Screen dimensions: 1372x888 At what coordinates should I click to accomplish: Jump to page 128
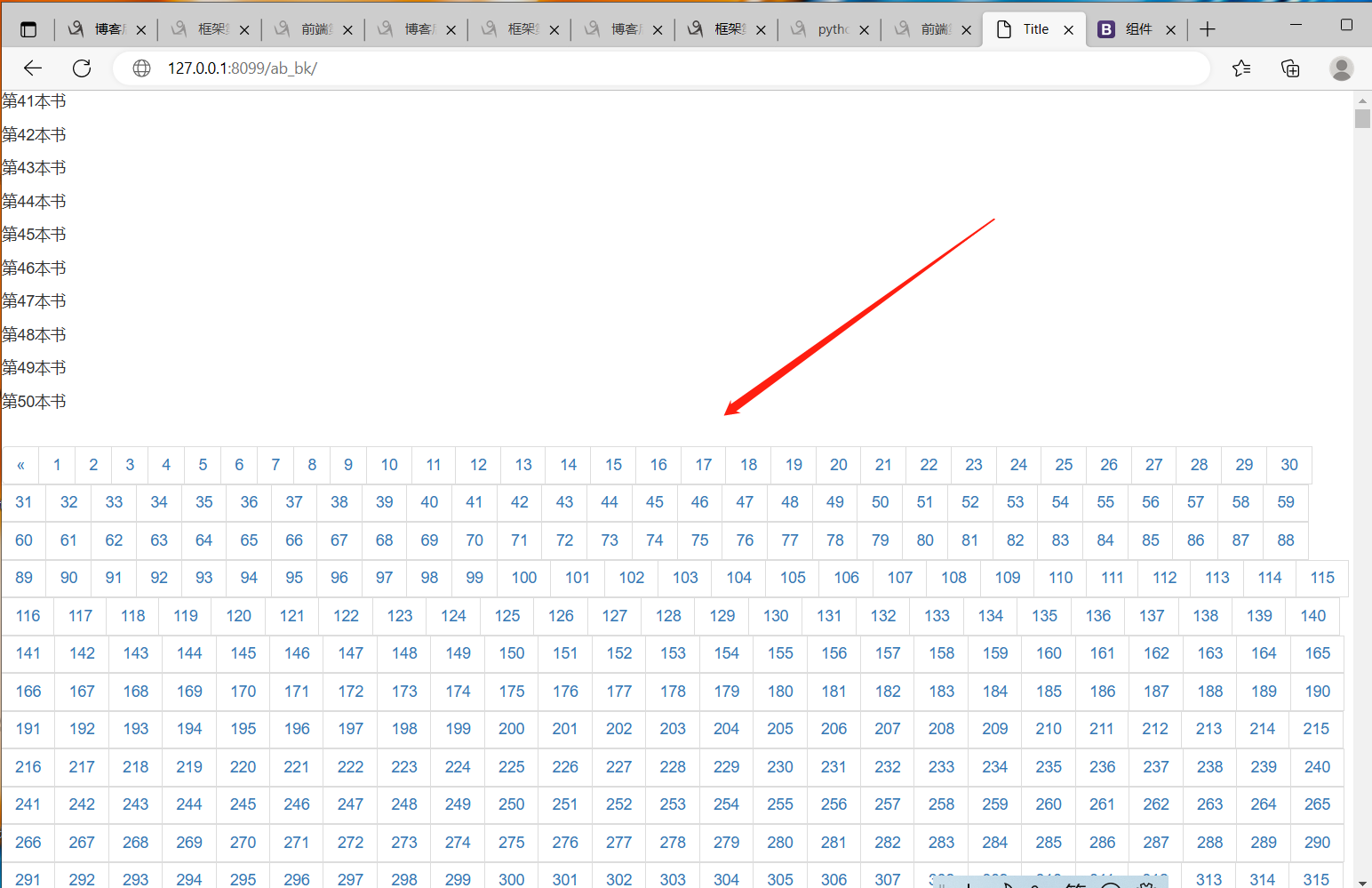pos(668,616)
